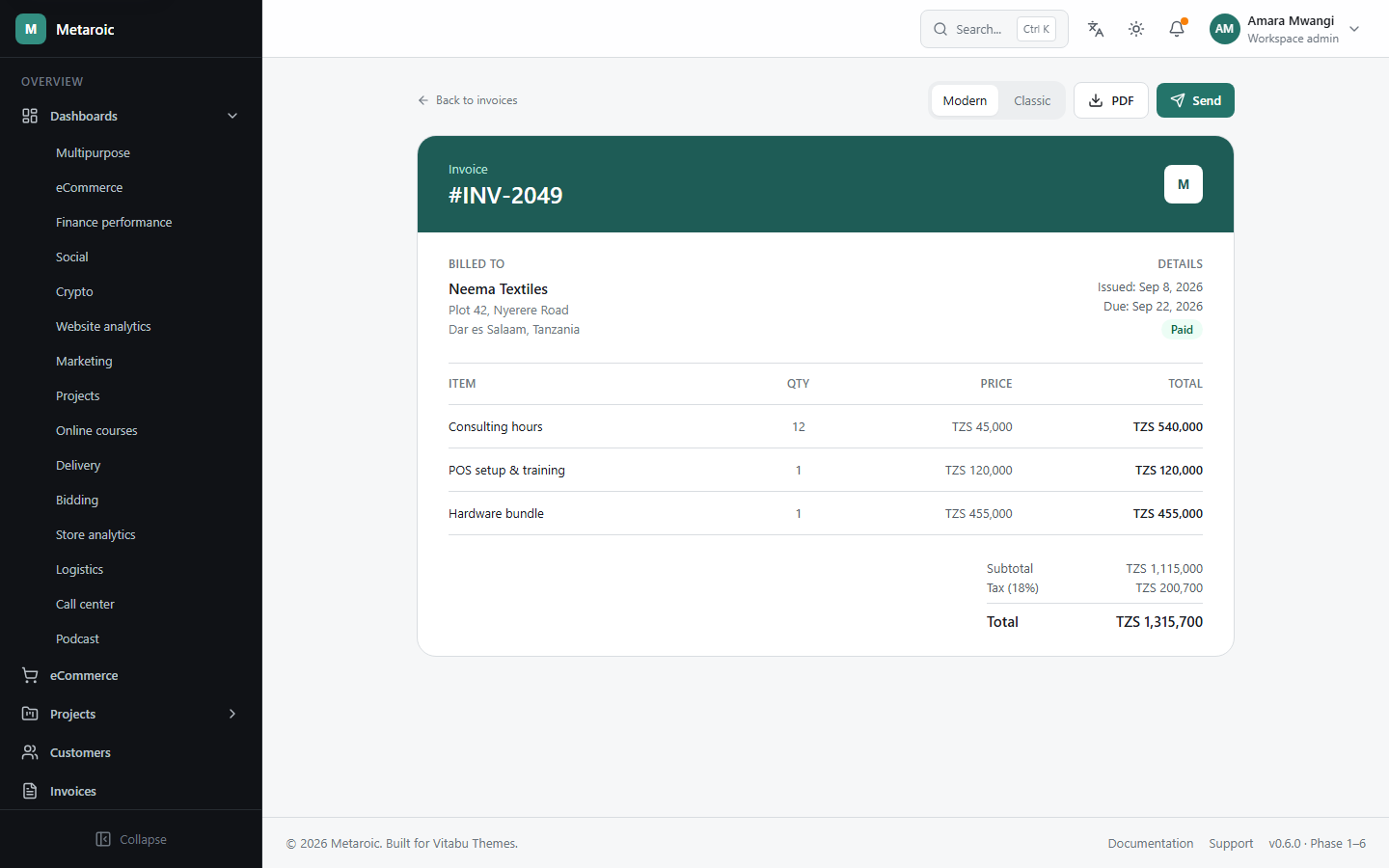Screen dimensions: 1389x868
Task: Open the language translation icon
Action: (x=1096, y=29)
